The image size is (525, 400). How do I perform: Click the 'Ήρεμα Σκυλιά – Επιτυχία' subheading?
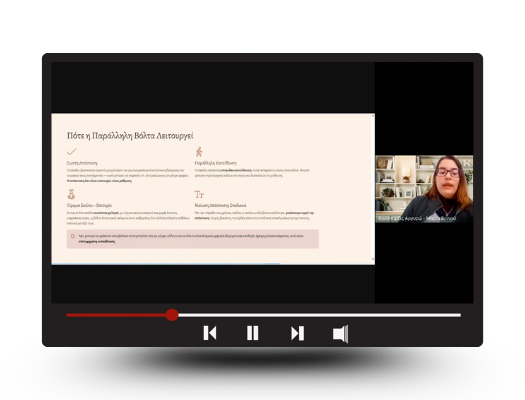pos(89,205)
